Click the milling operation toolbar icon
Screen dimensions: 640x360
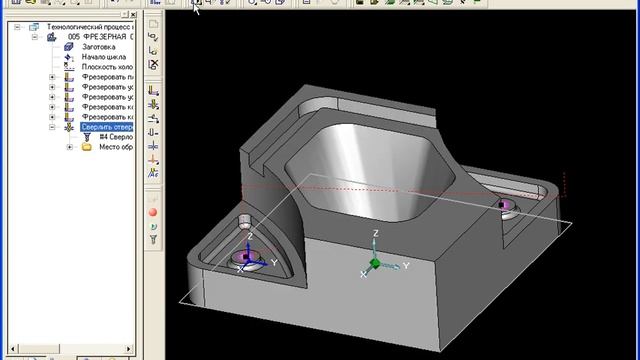pos(153,91)
